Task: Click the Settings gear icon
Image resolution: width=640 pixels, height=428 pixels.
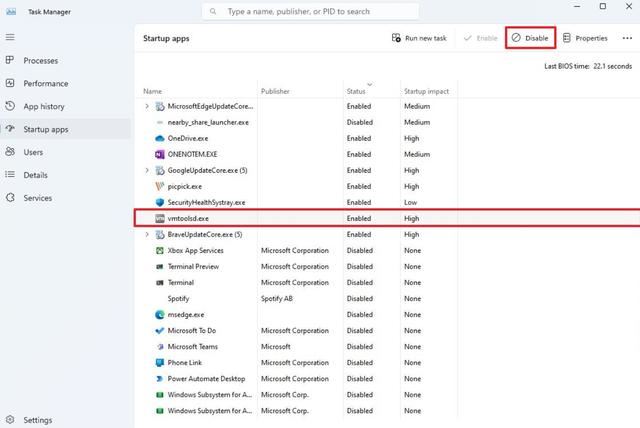Action: [10, 419]
